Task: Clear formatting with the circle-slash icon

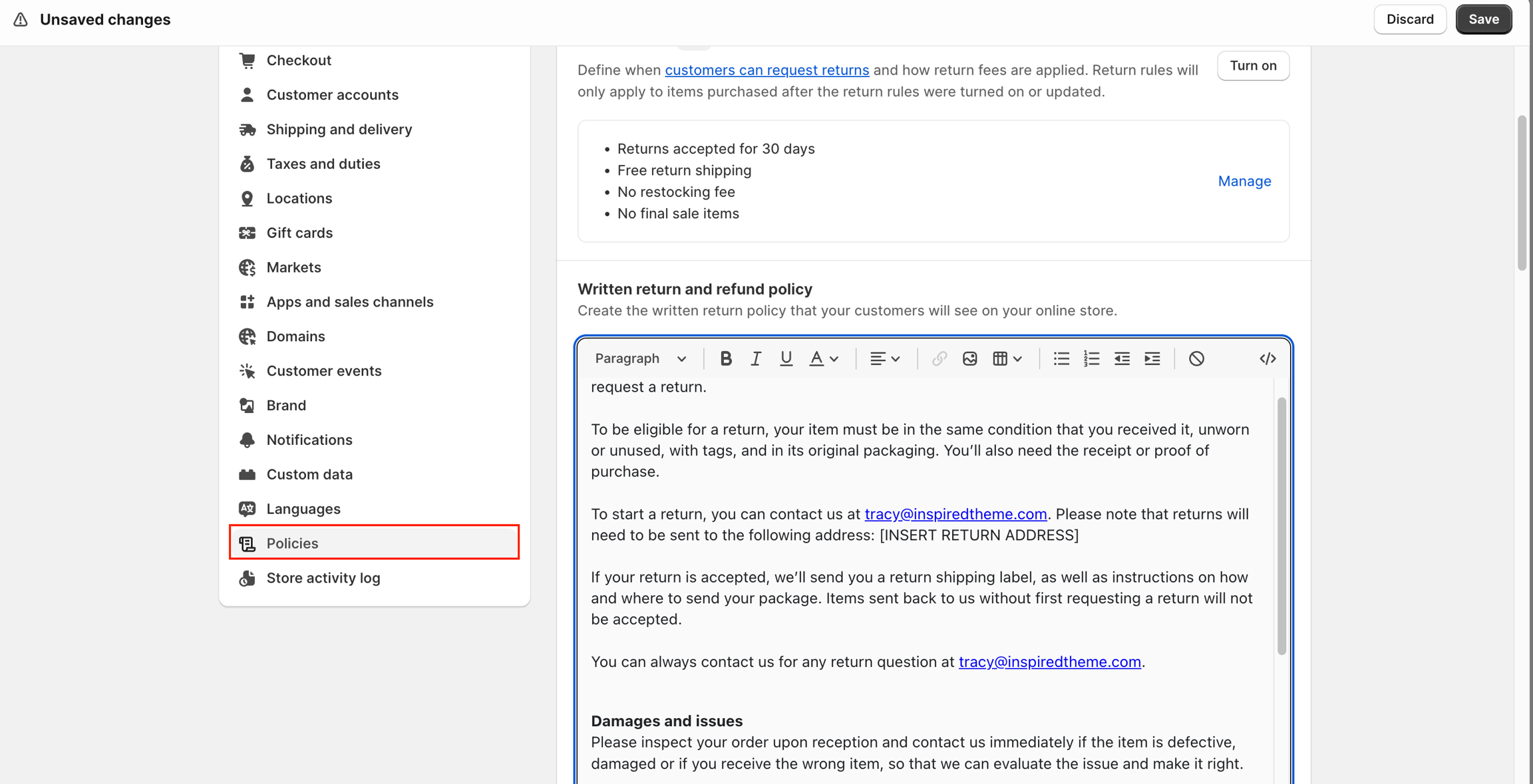Action: [x=1196, y=358]
